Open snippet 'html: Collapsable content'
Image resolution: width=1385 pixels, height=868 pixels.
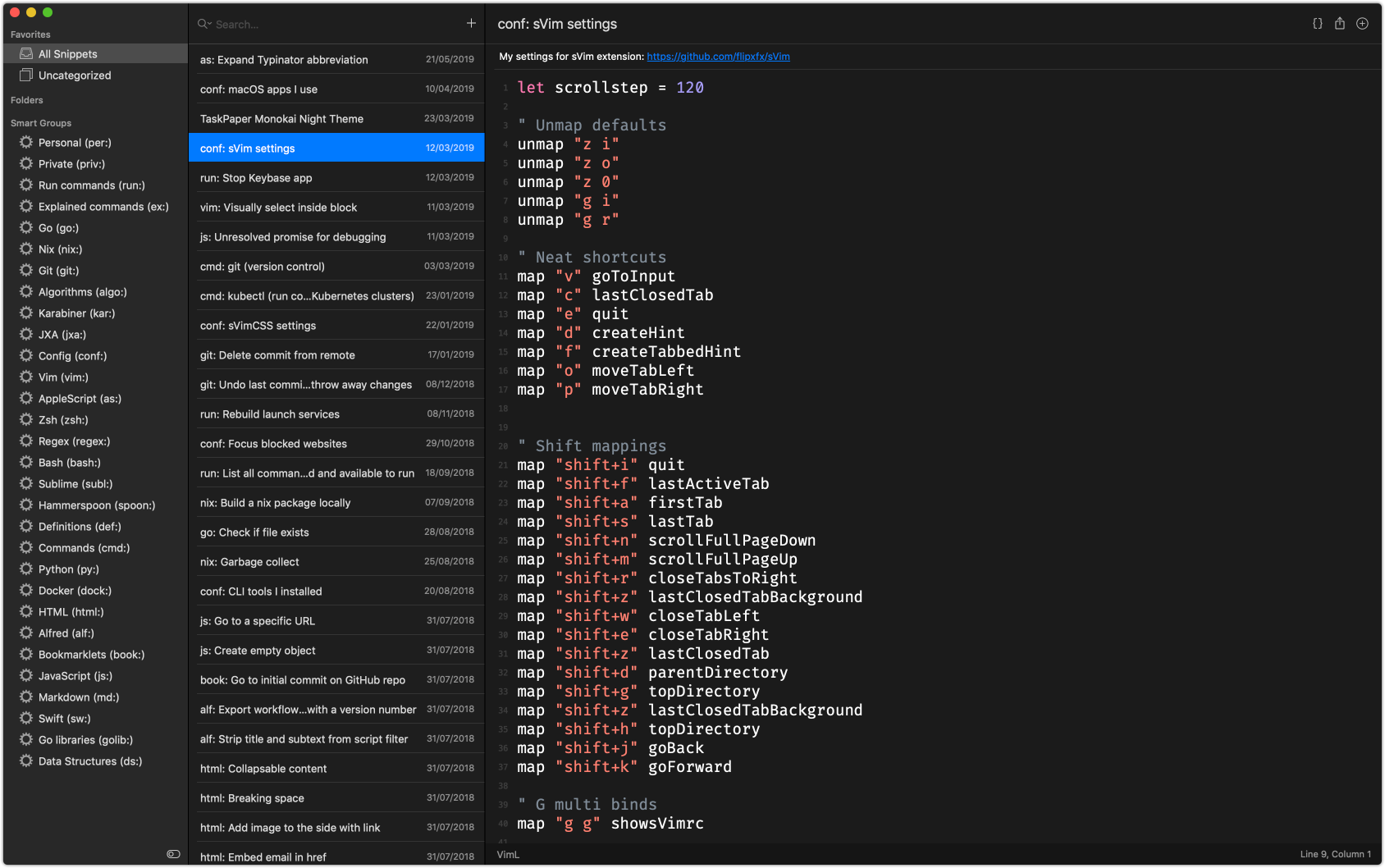click(336, 769)
